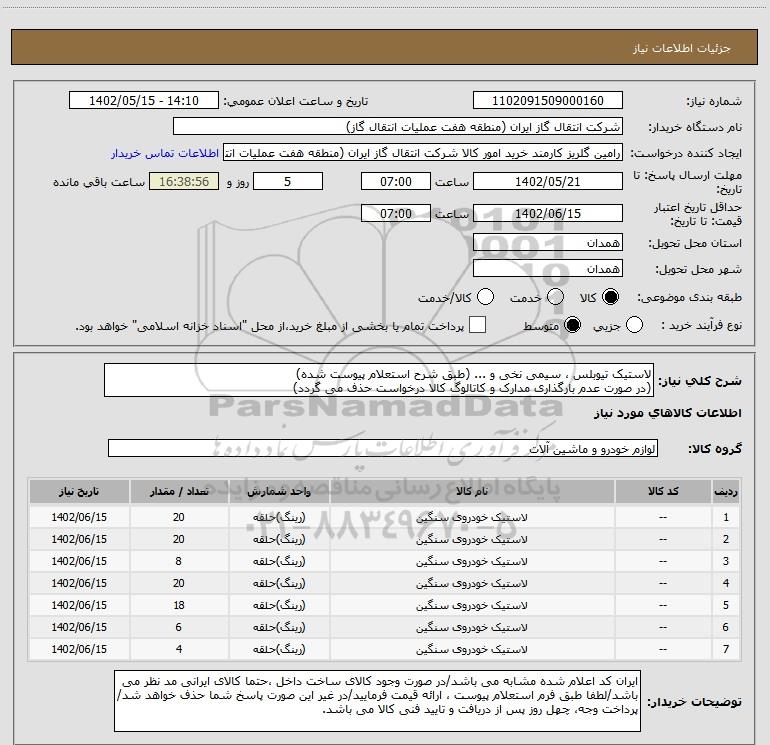Click item name in row 1
This screenshot has height=745, width=770.
(472, 517)
